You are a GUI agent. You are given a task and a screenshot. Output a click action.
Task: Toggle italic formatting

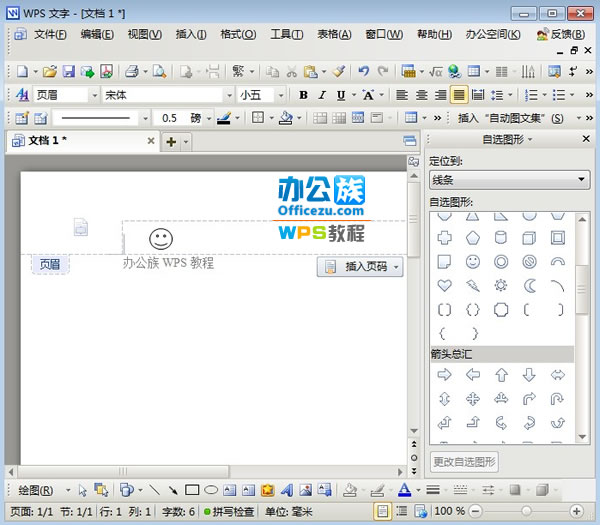(321, 96)
